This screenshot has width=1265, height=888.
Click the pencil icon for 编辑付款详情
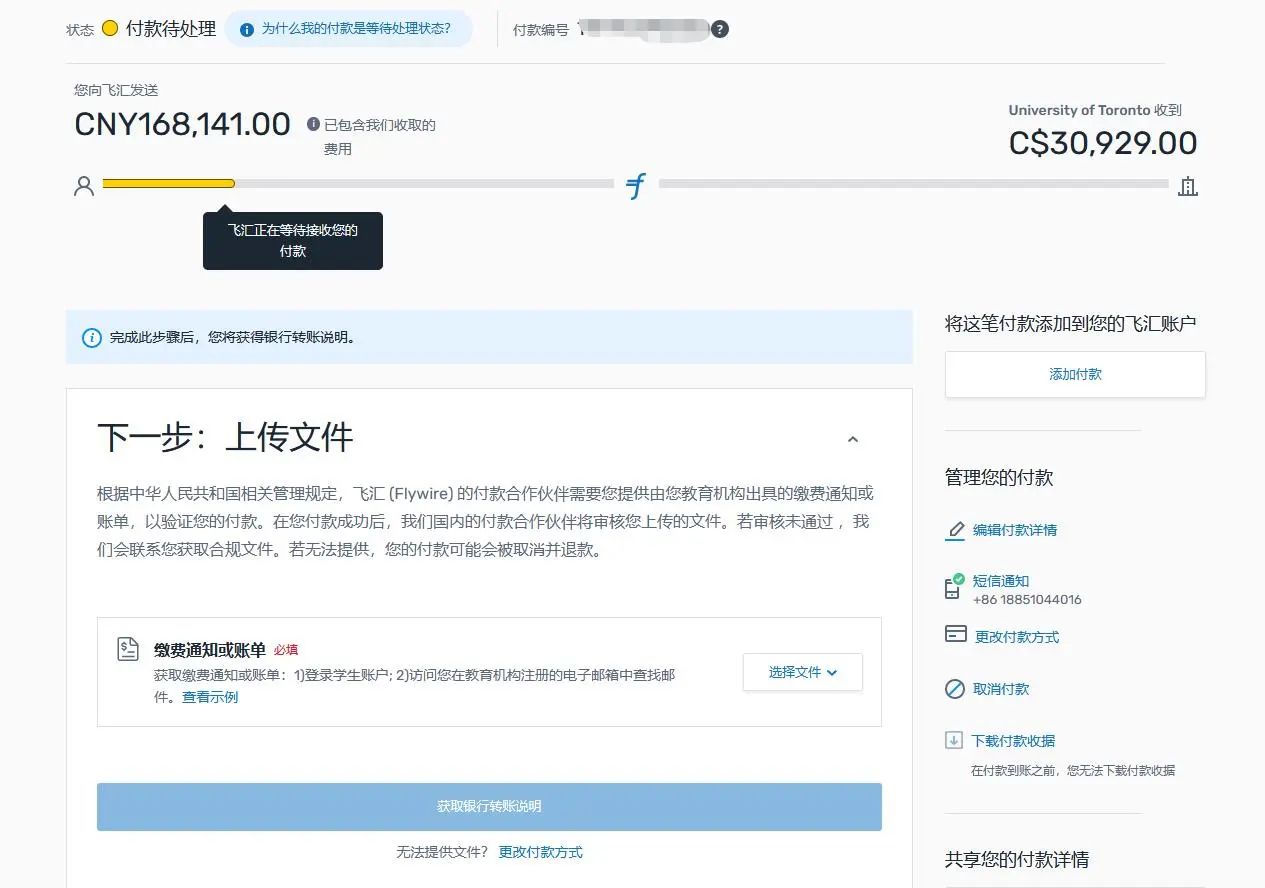955,530
